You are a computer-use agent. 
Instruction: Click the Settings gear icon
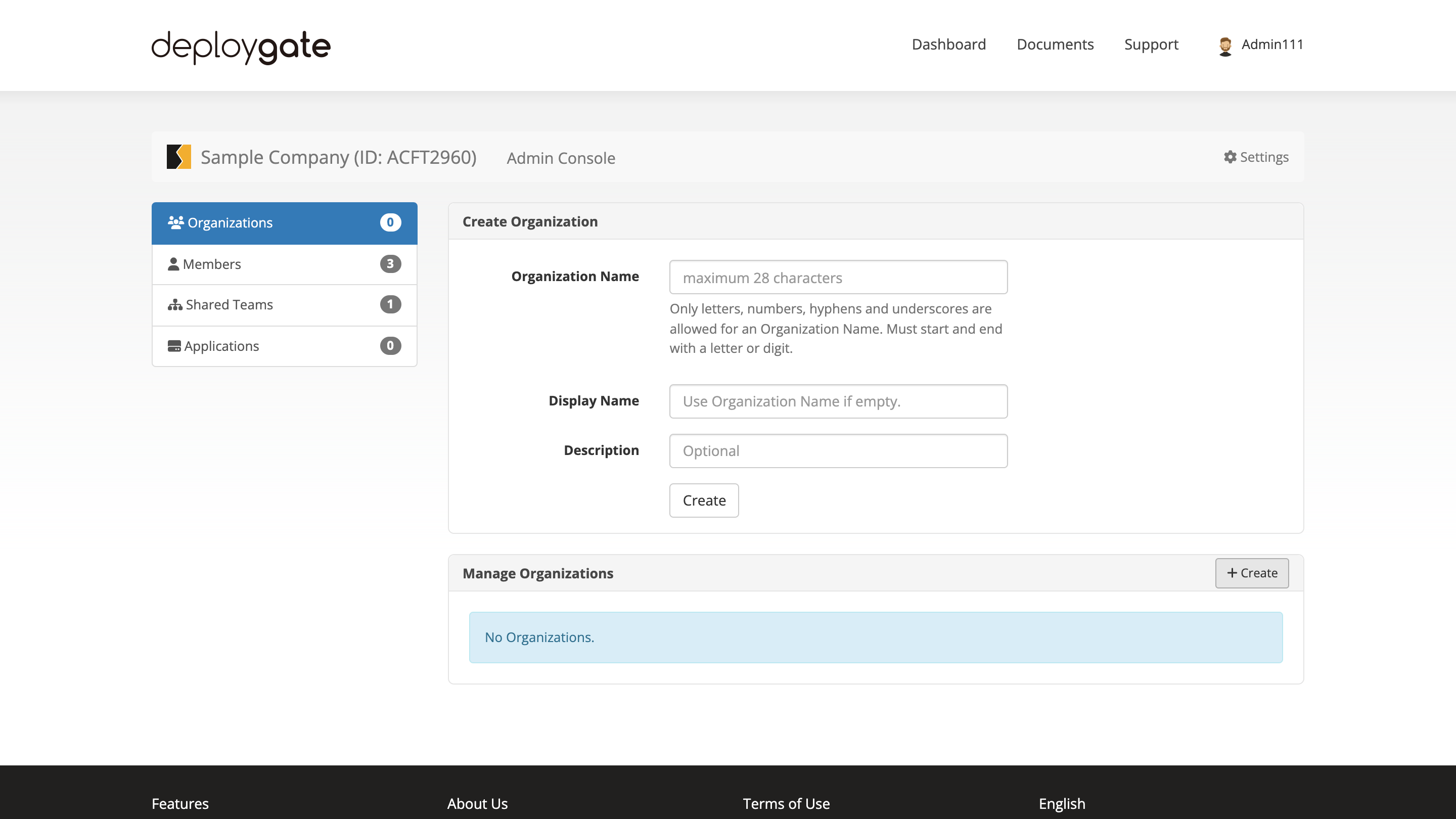point(1230,156)
